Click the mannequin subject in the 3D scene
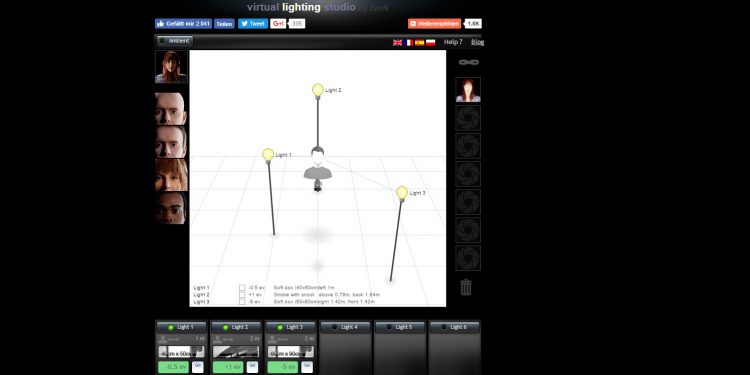 tap(318, 164)
